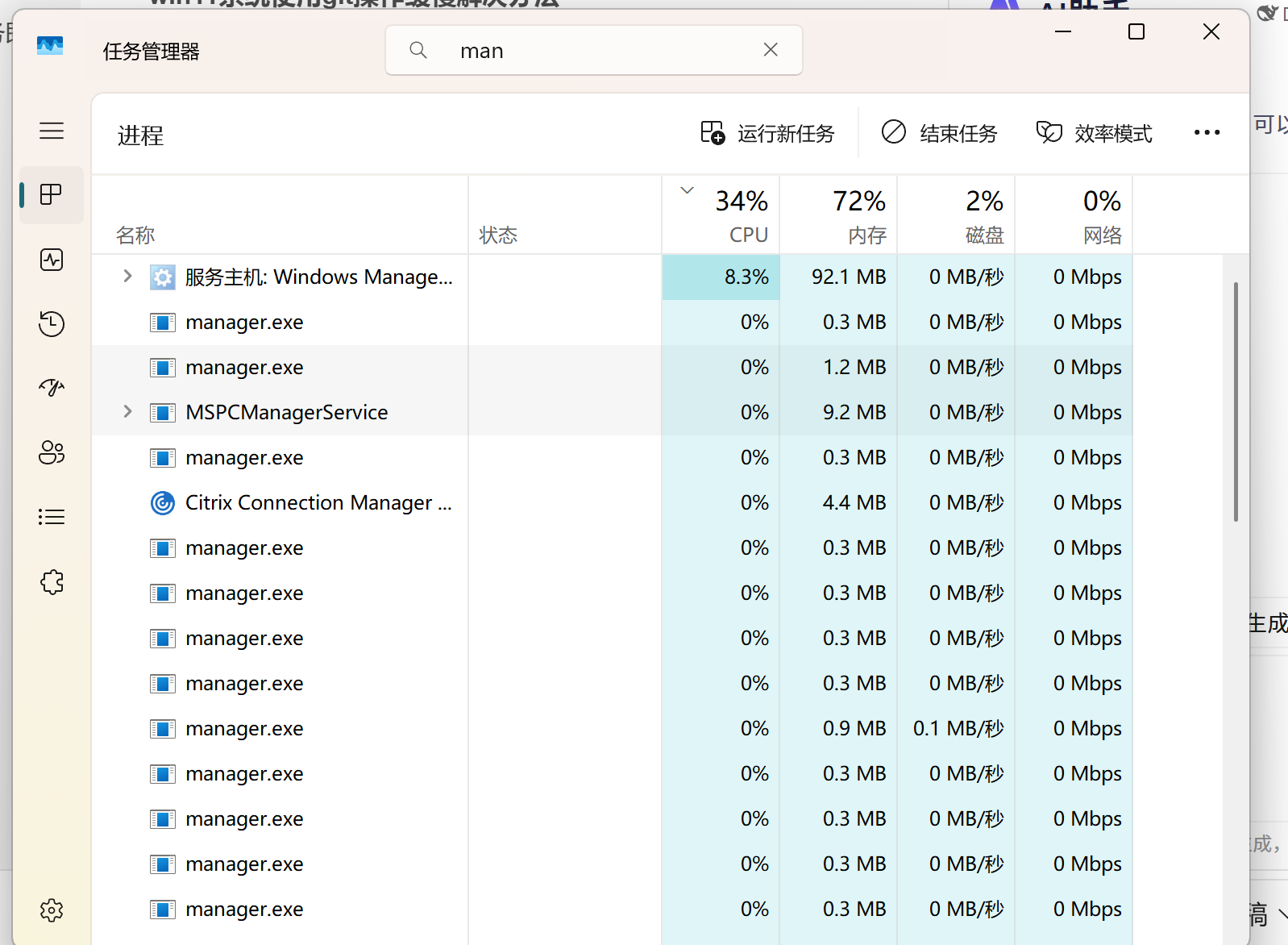Open the Services puzzle-piece sidebar icon
Image resolution: width=1288 pixels, height=945 pixels.
(52, 581)
